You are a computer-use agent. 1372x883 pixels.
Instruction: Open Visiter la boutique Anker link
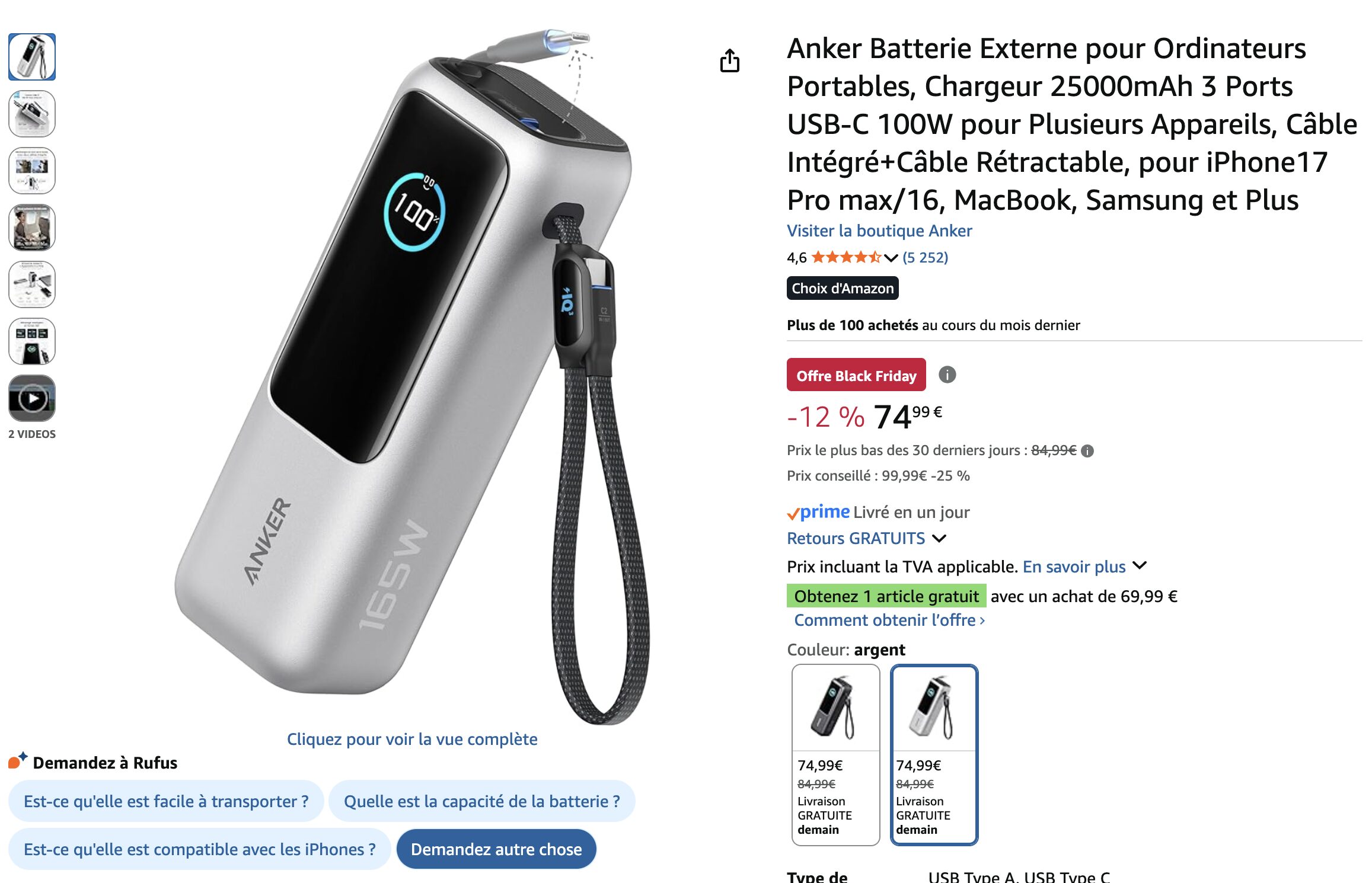click(x=879, y=231)
